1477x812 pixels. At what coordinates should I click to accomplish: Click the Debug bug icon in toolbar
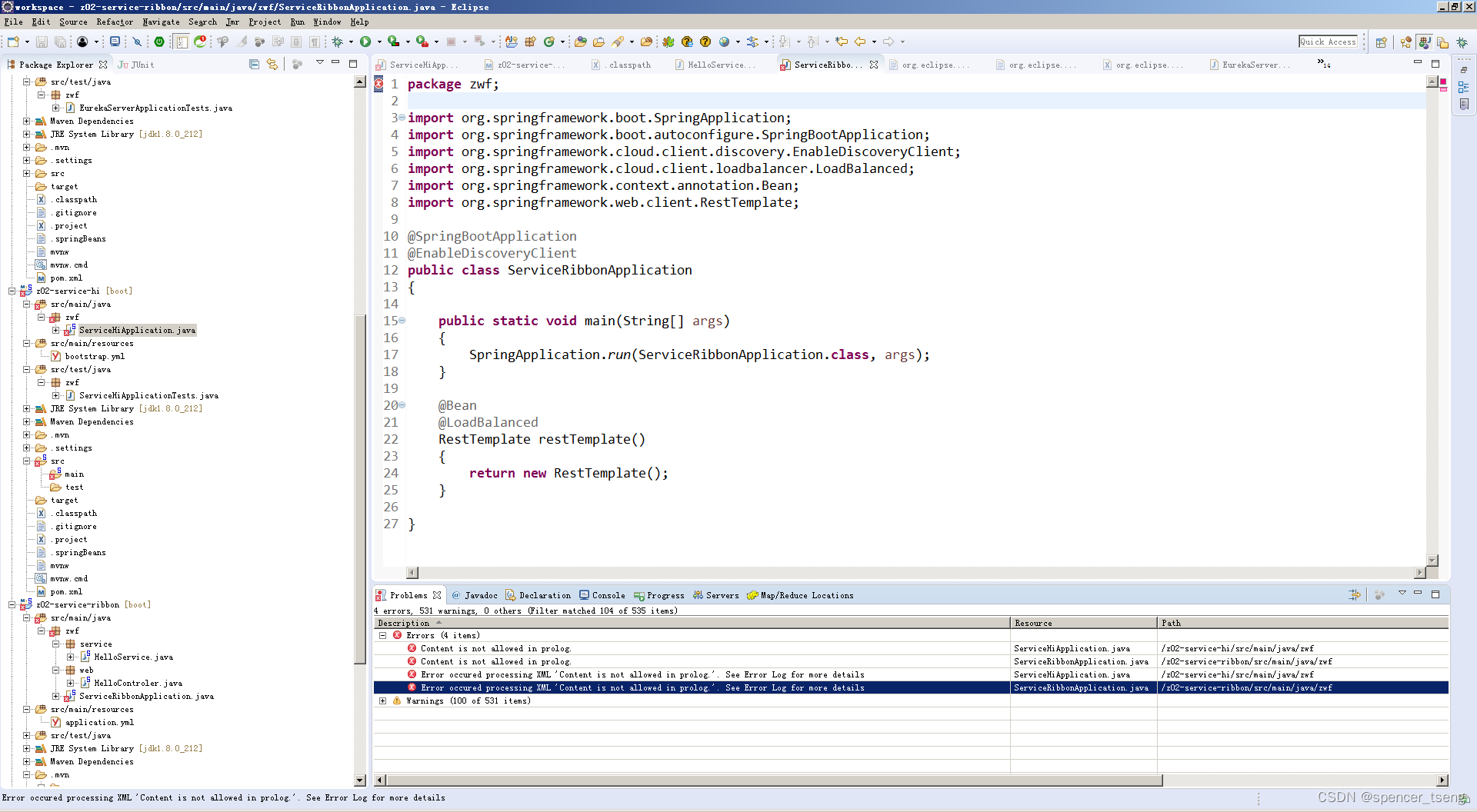pos(337,42)
